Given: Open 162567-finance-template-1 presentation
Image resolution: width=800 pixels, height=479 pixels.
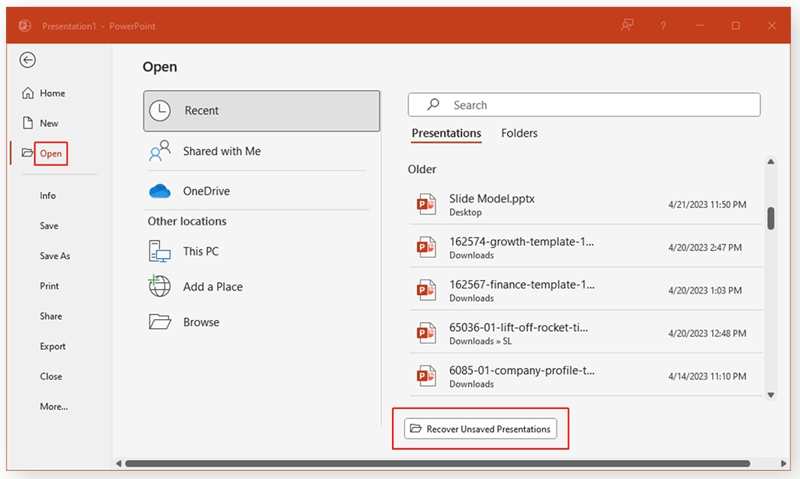Looking at the screenshot, I should tap(587, 290).
